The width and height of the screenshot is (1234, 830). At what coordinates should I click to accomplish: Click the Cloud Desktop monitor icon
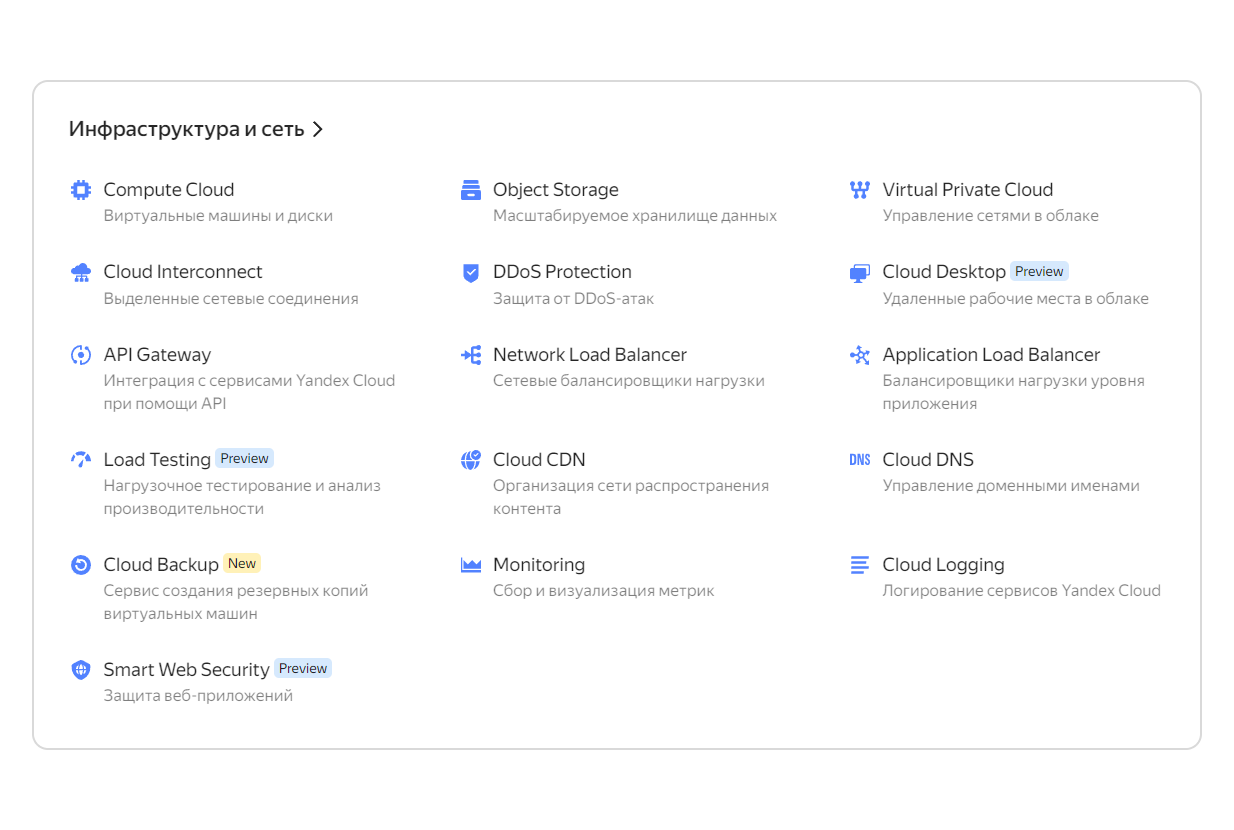tap(860, 272)
